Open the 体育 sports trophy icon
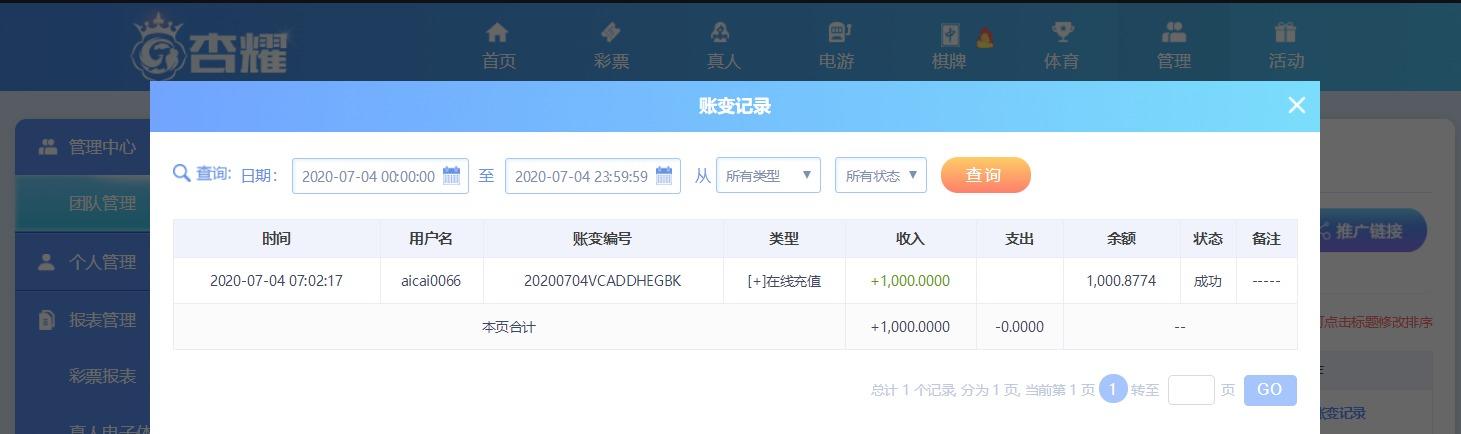Viewport: 1461px width, 434px height. [x=1061, y=34]
